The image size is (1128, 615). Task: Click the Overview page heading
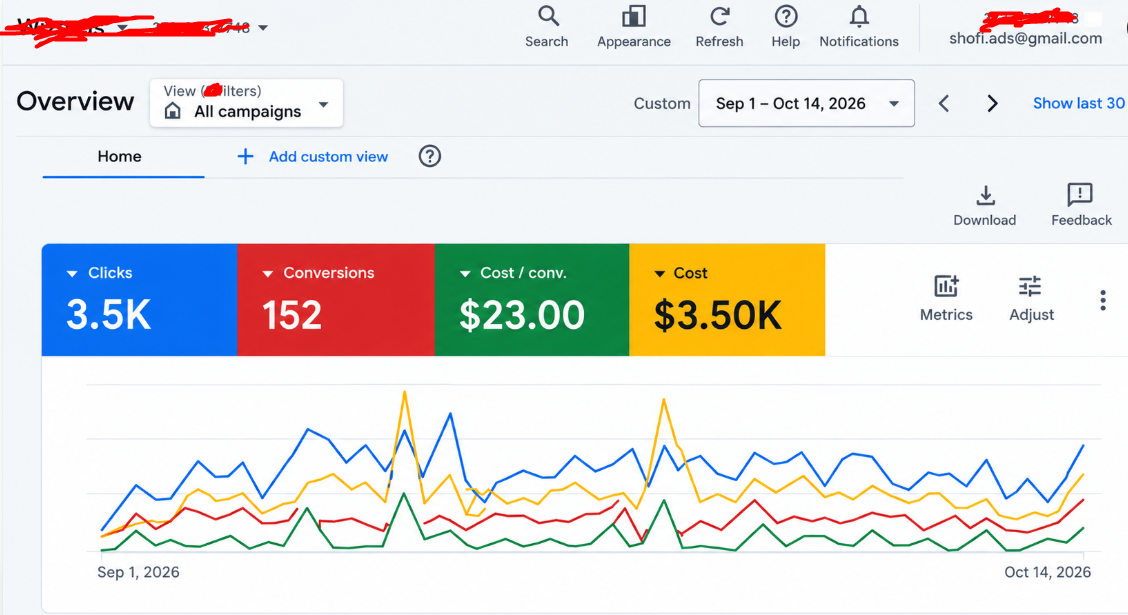coord(76,101)
